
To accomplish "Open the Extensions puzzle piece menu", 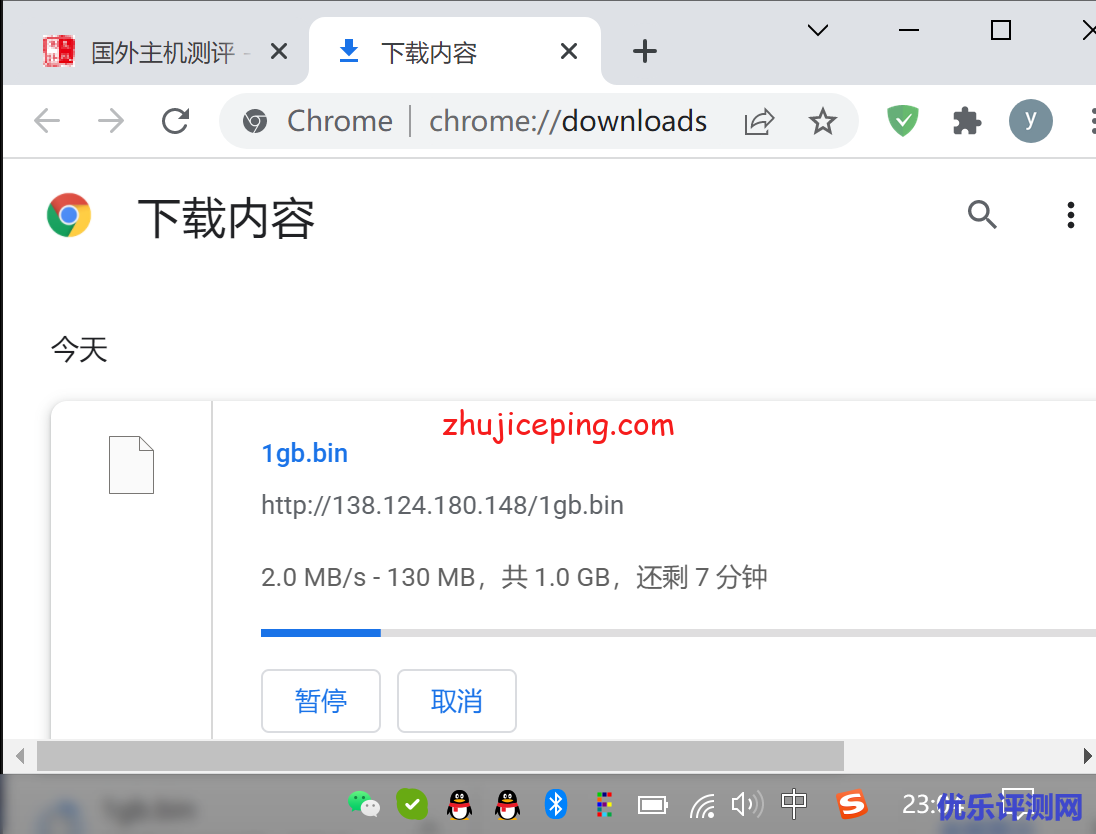I will pyautogui.click(x=966, y=122).
